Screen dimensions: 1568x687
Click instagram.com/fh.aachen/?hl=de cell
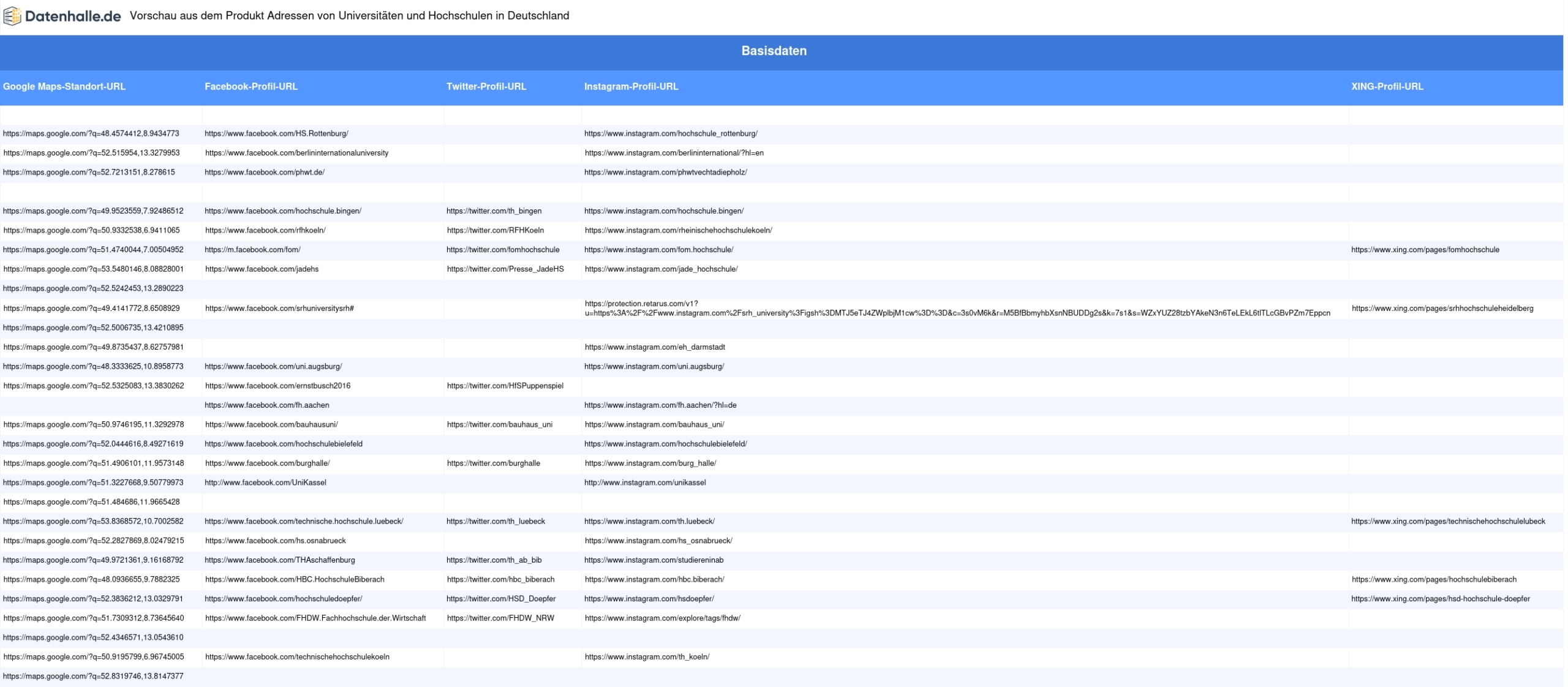(x=660, y=405)
